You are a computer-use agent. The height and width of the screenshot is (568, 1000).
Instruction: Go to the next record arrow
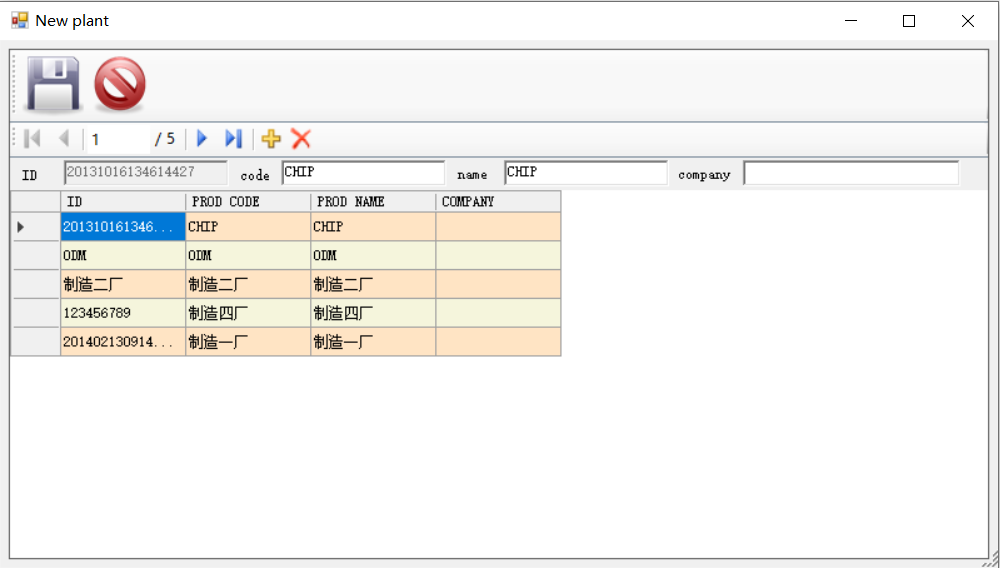[202, 139]
